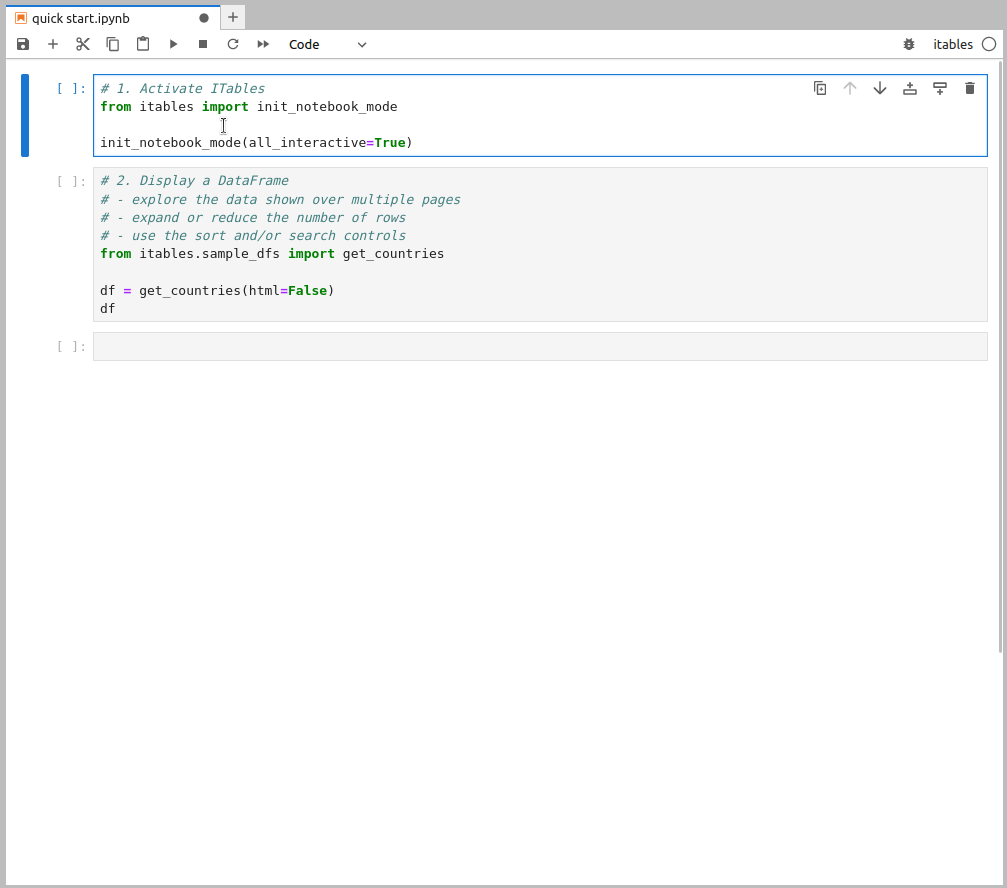Viewport: 1007px width, 888px height.
Task: Run the selected cell
Action: pos(172,44)
